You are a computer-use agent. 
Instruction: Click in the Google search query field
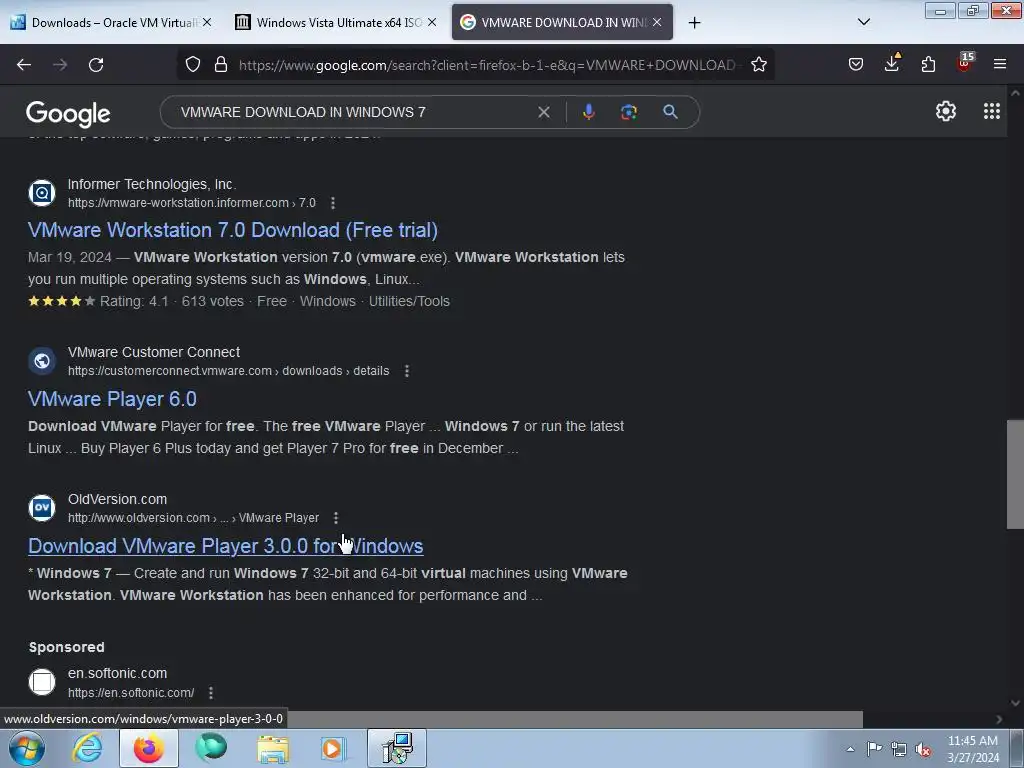tap(353, 112)
